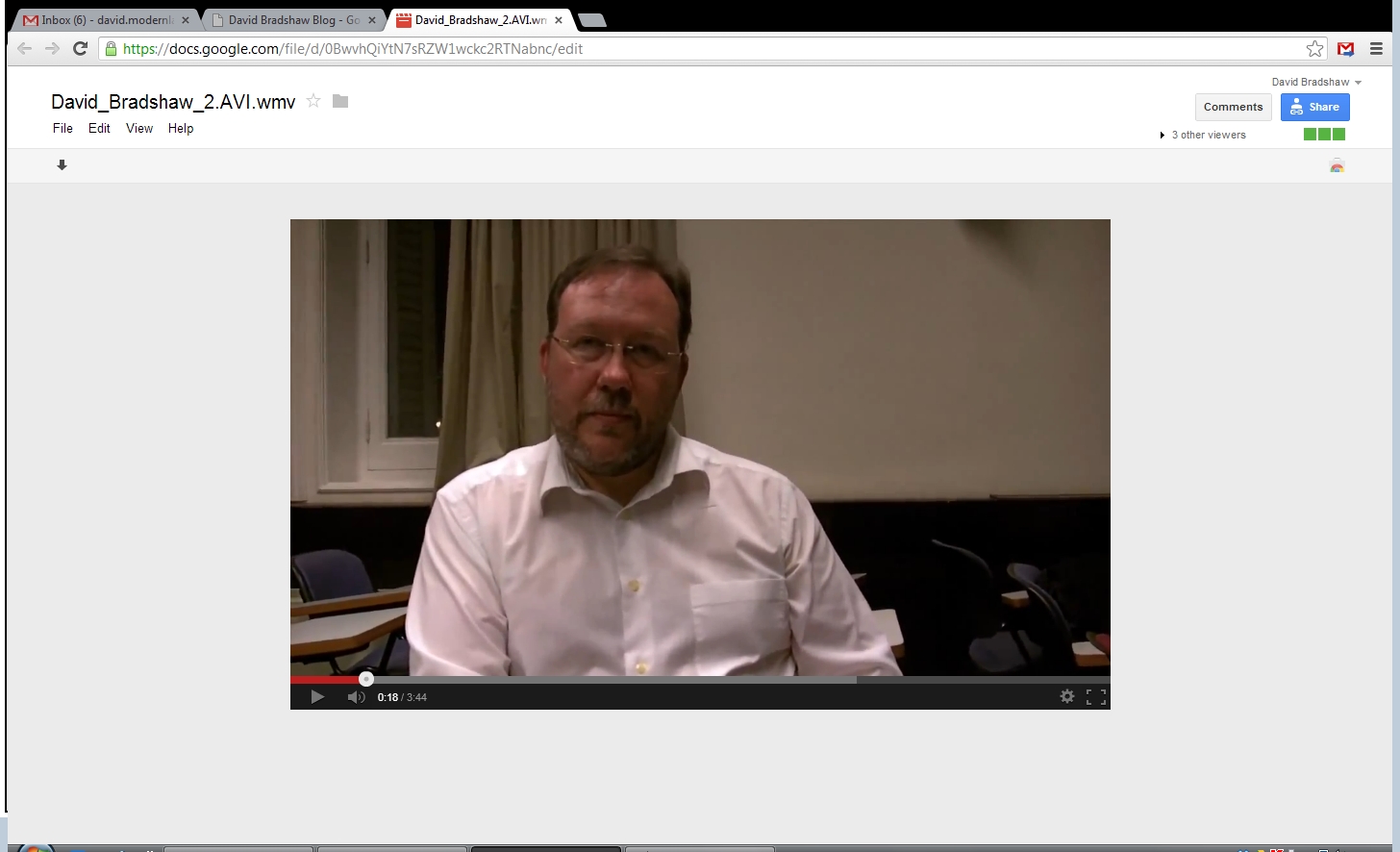The height and width of the screenshot is (852, 1400).
Task: Open the File menu
Action: (x=62, y=128)
